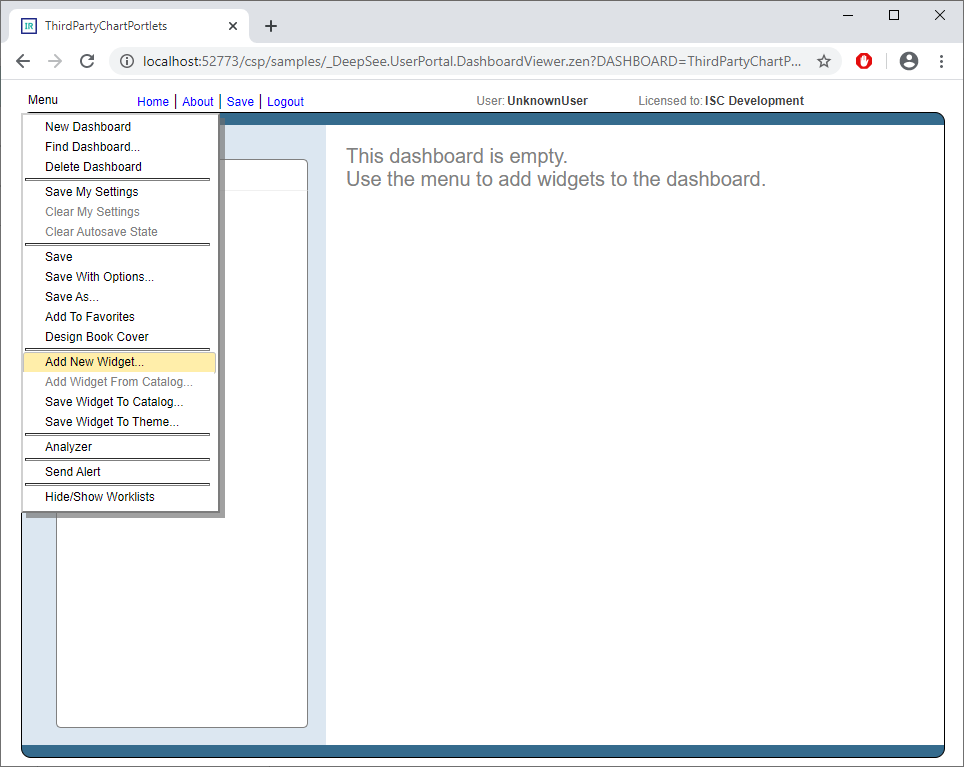Screen dimensions: 964x767
Task: Click Clear My Settings entry
Action: click(x=120, y=212)
